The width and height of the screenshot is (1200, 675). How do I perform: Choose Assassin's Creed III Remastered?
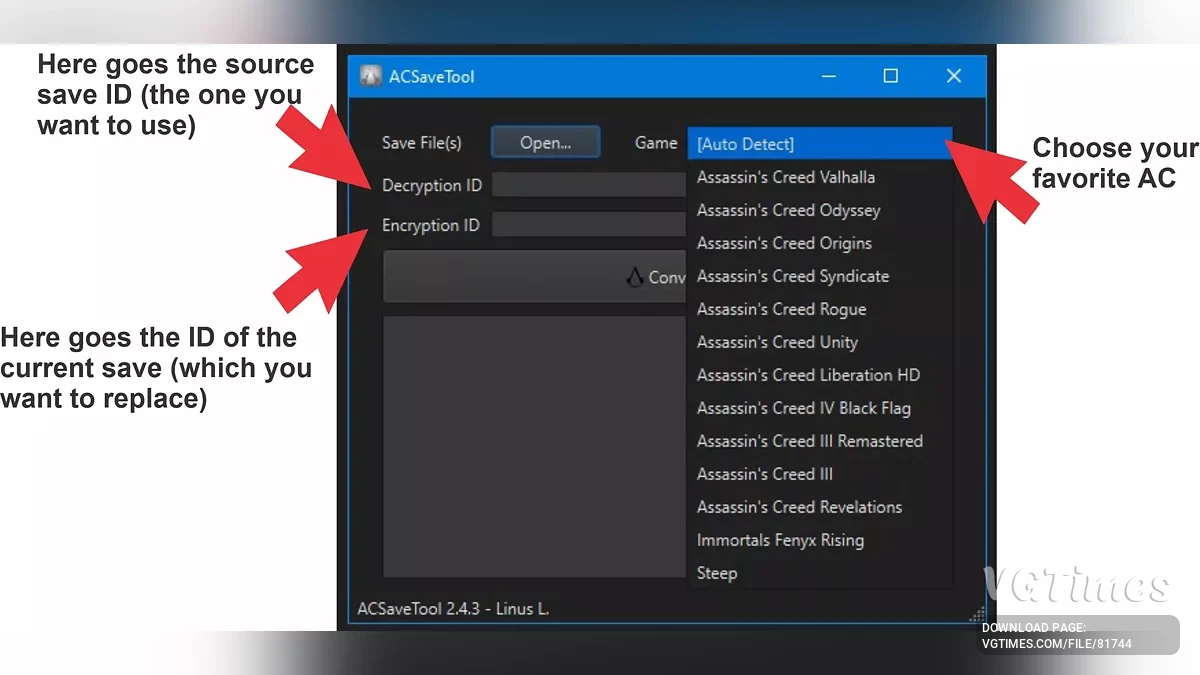click(809, 441)
